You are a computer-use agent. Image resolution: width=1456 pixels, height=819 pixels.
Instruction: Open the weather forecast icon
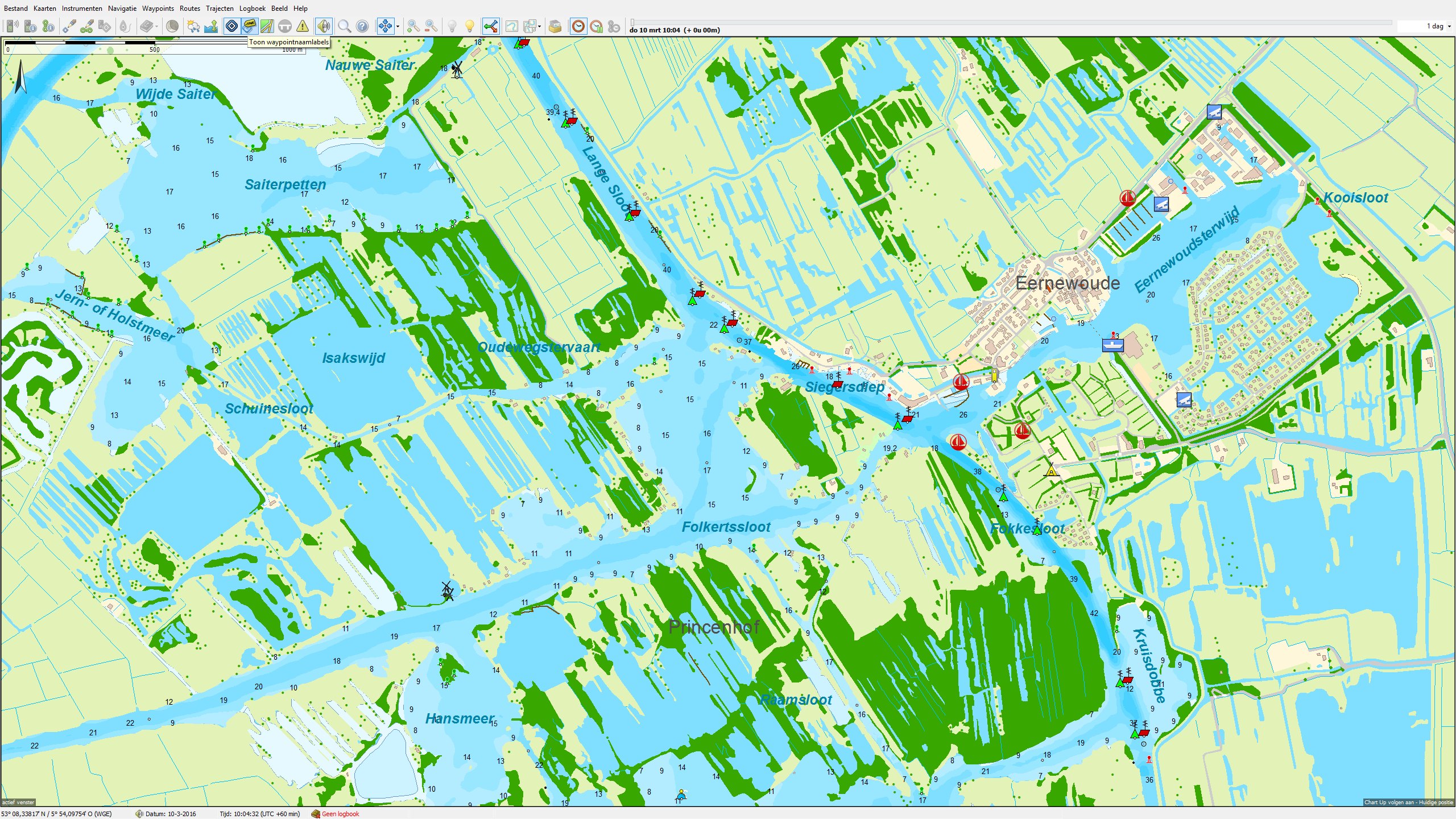[x=193, y=26]
